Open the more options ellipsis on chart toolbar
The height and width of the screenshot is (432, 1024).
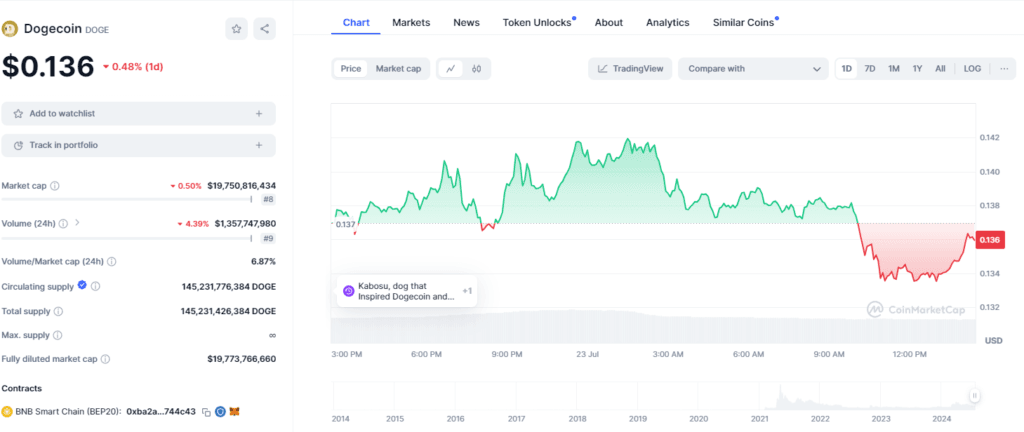click(x=1004, y=69)
